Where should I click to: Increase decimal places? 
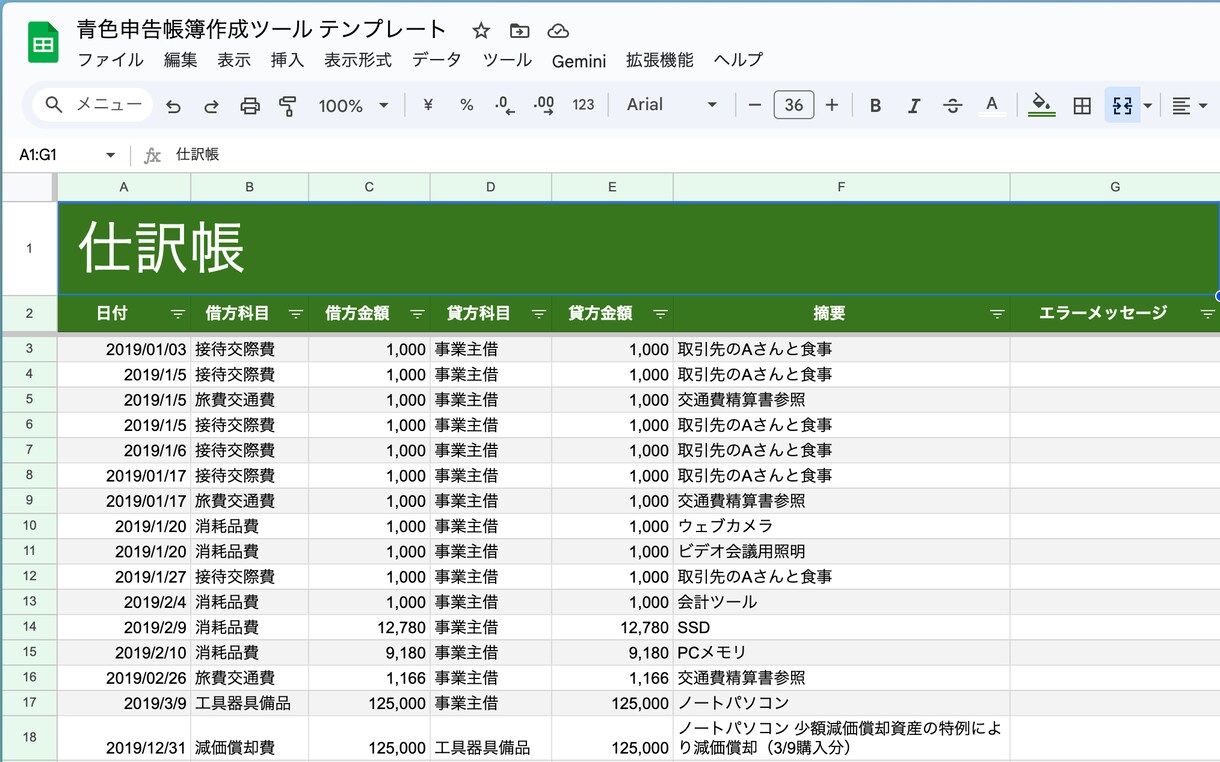tap(544, 105)
